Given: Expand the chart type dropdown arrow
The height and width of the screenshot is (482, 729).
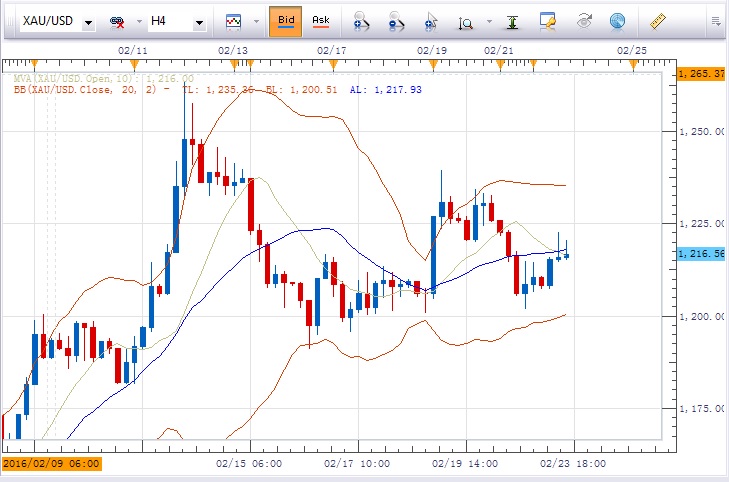Looking at the screenshot, I should [x=256, y=21].
